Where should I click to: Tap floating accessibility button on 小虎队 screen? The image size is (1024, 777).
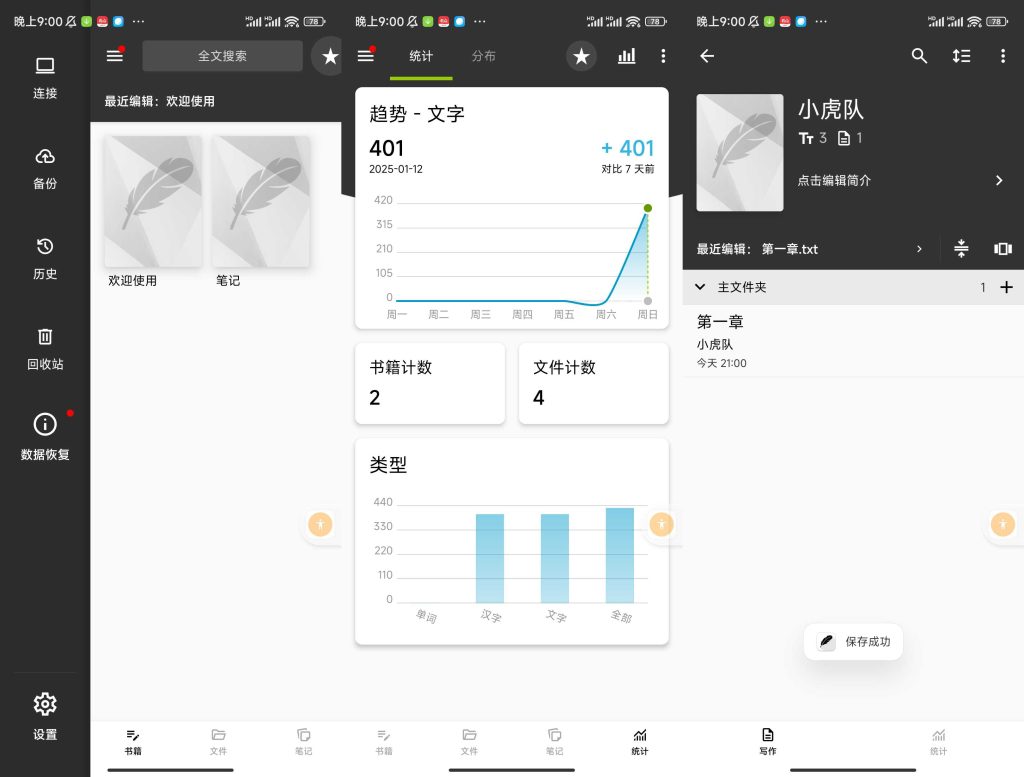(x=1003, y=524)
